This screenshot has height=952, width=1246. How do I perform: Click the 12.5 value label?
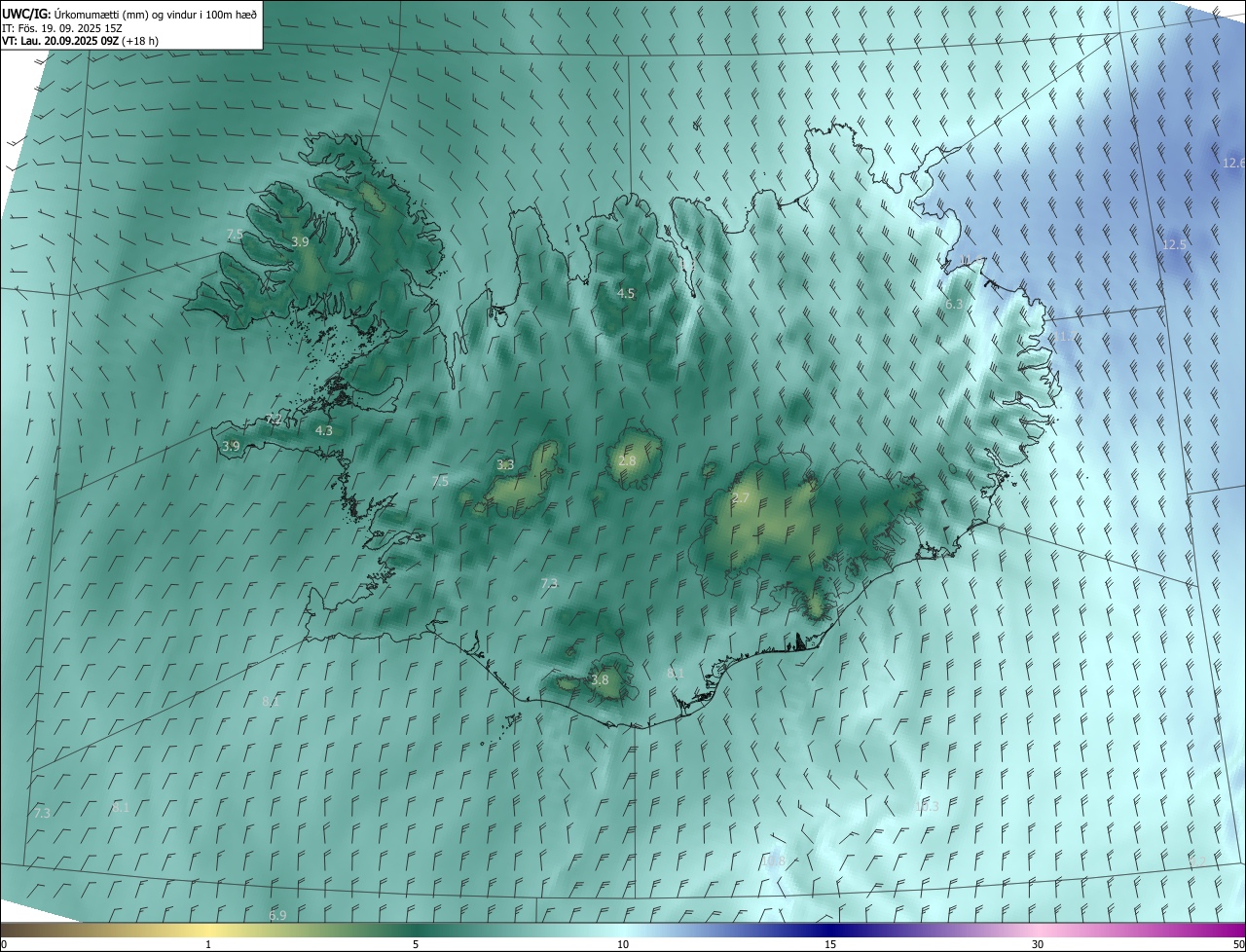coord(1174,244)
